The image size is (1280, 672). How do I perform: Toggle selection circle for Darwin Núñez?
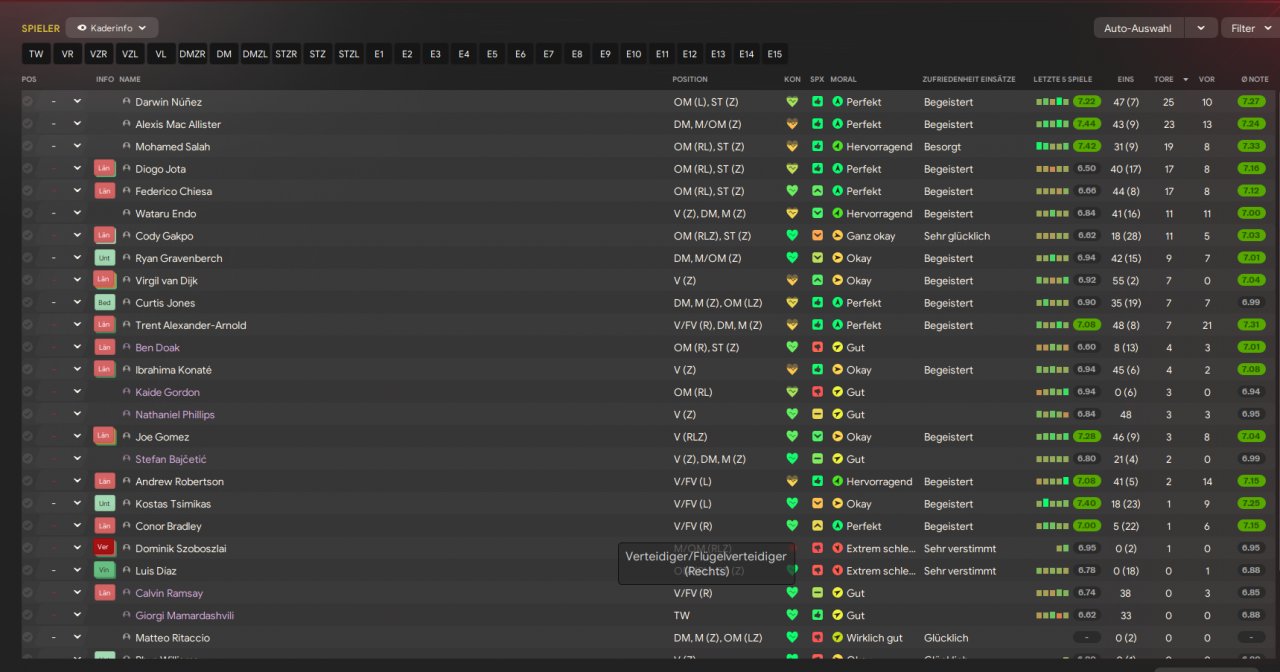(x=28, y=102)
